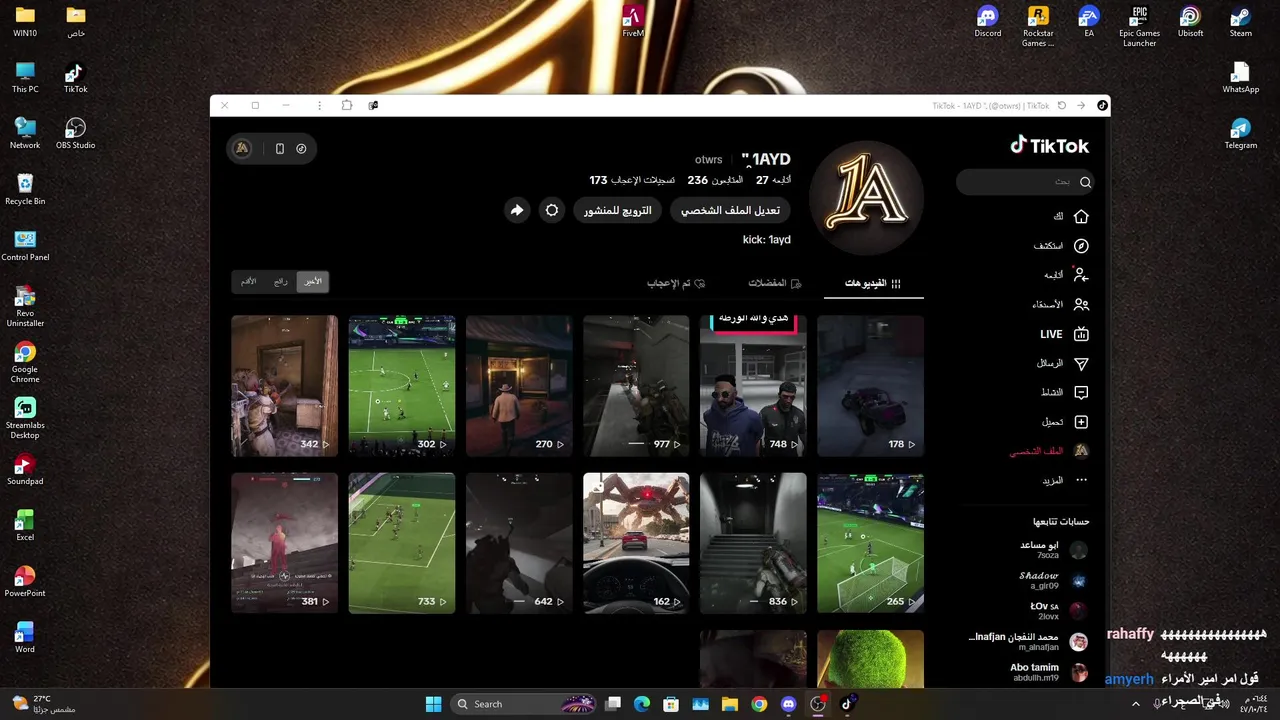Image resolution: width=1280 pixels, height=720 pixels.
Task: Click the أتابعه 27 following count
Action: tap(773, 180)
